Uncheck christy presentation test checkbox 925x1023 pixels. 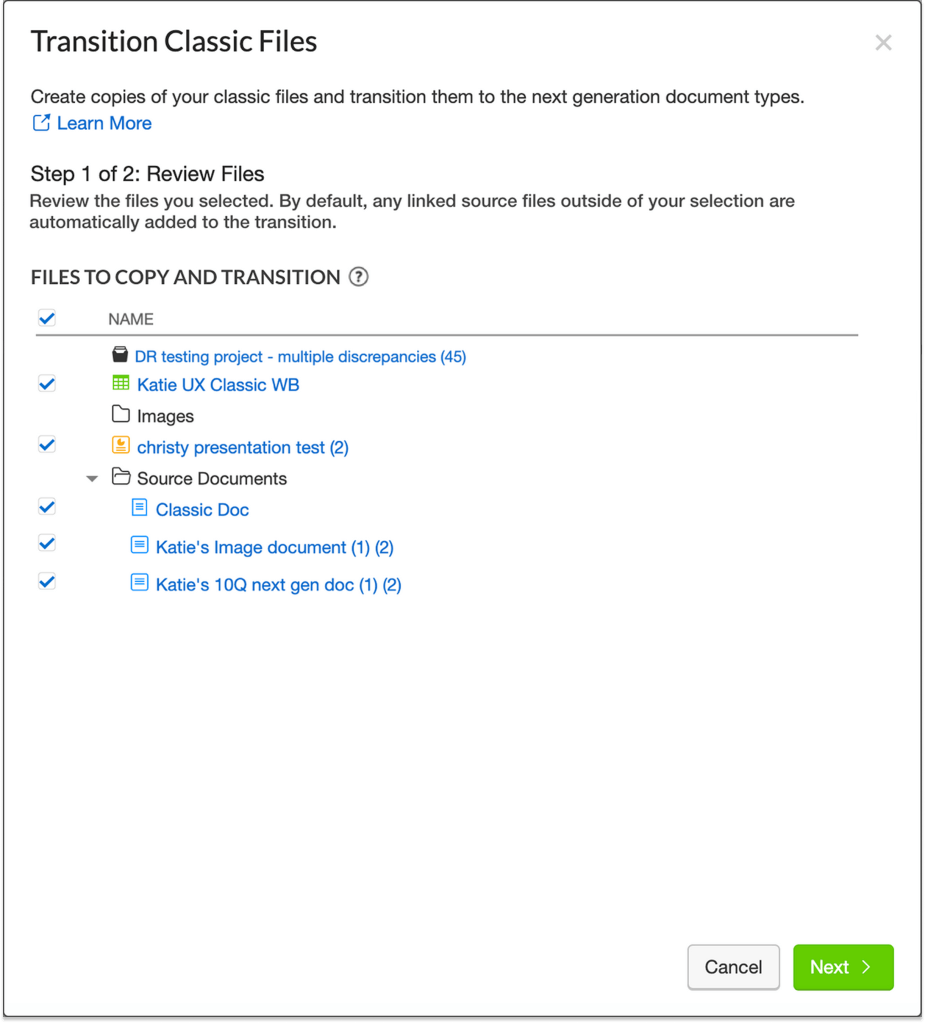pyautogui.click(x=47, y=445)
